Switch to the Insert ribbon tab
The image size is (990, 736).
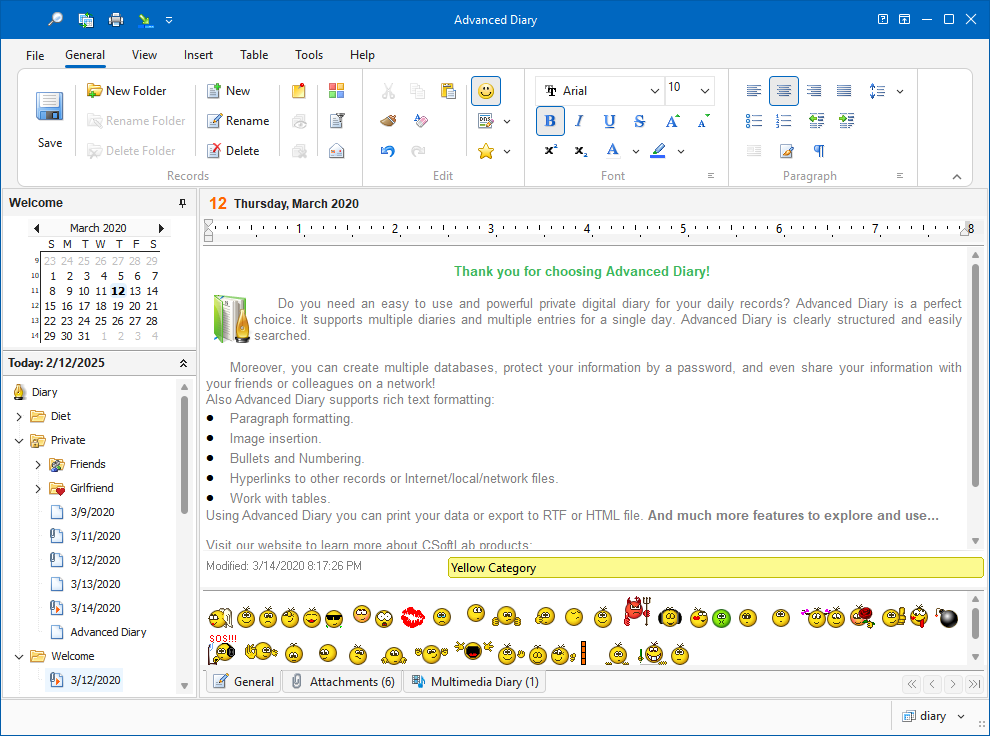pyautogui.click(x=198, y=55)
